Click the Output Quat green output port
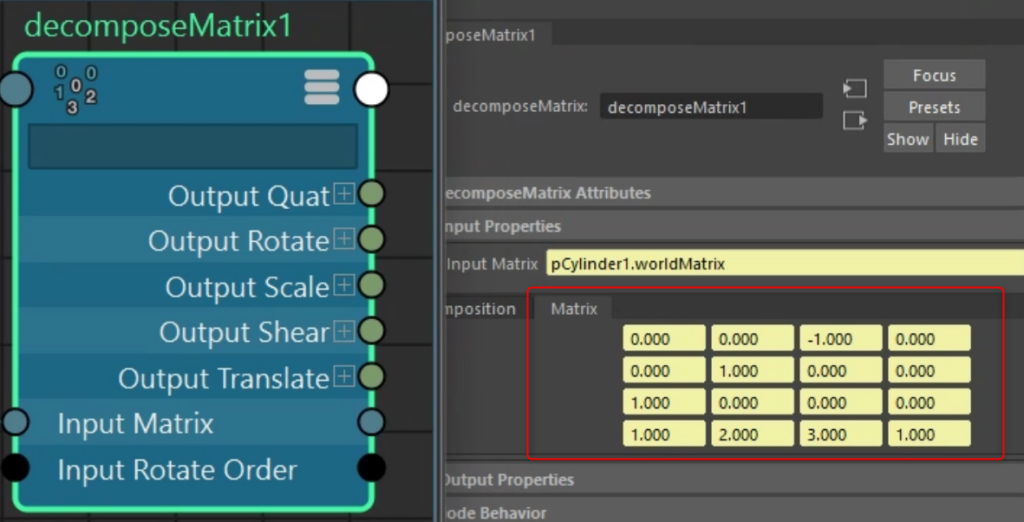This screenshot has height=522, width=1024. point(371,194)
